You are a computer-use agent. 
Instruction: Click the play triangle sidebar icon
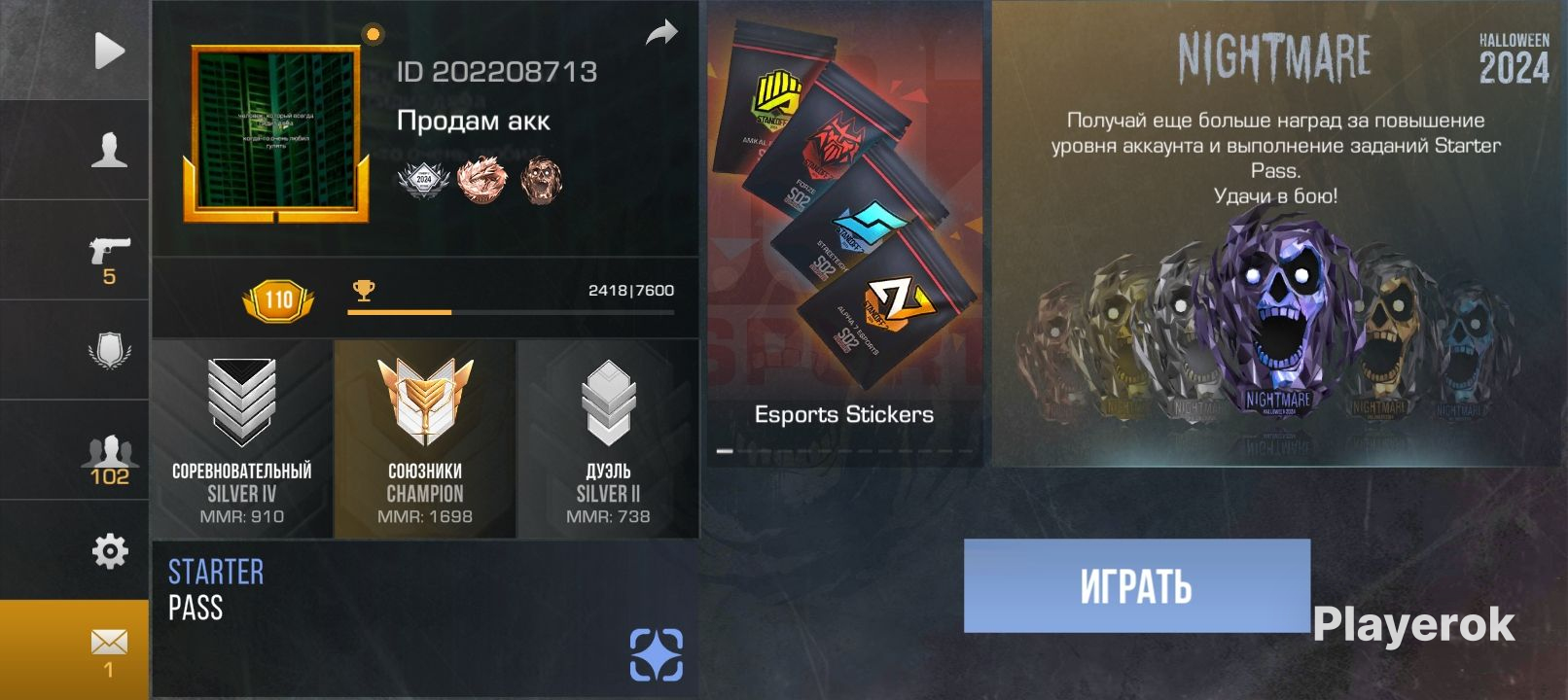click(x=109, y=51)
